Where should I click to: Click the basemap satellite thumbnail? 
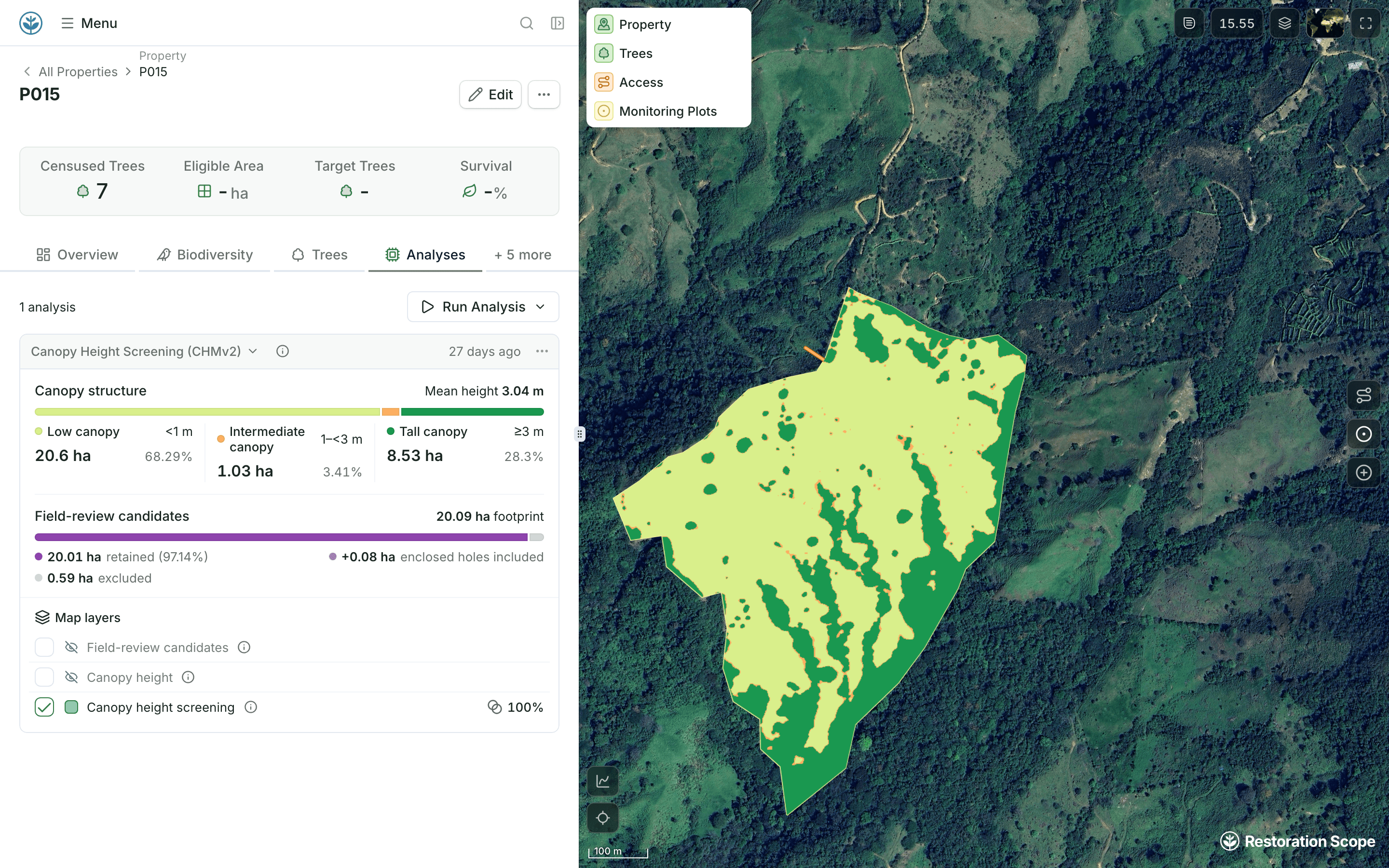point(1325,23)
